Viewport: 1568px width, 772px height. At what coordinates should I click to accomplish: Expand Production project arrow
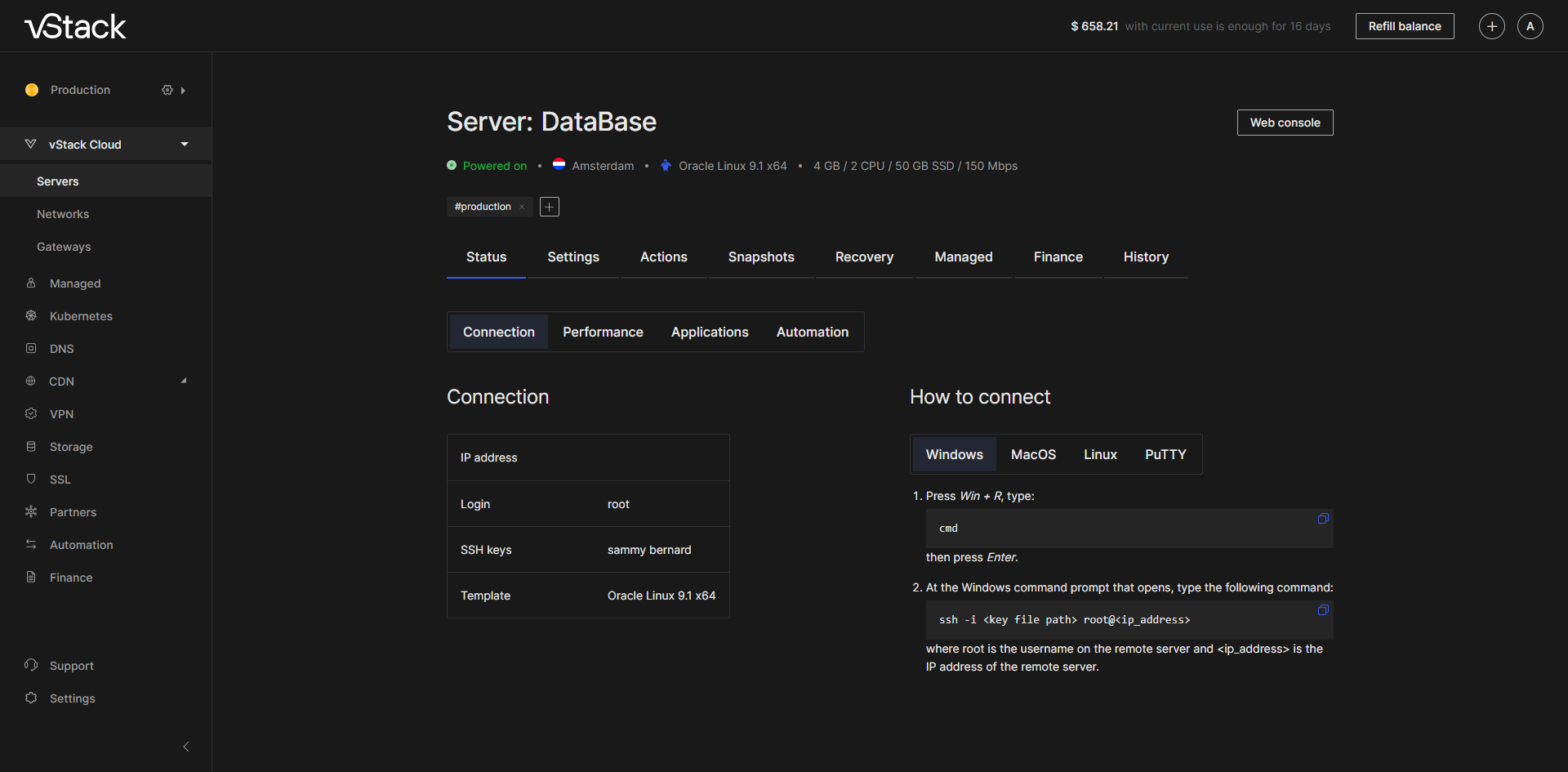point(183,91)
